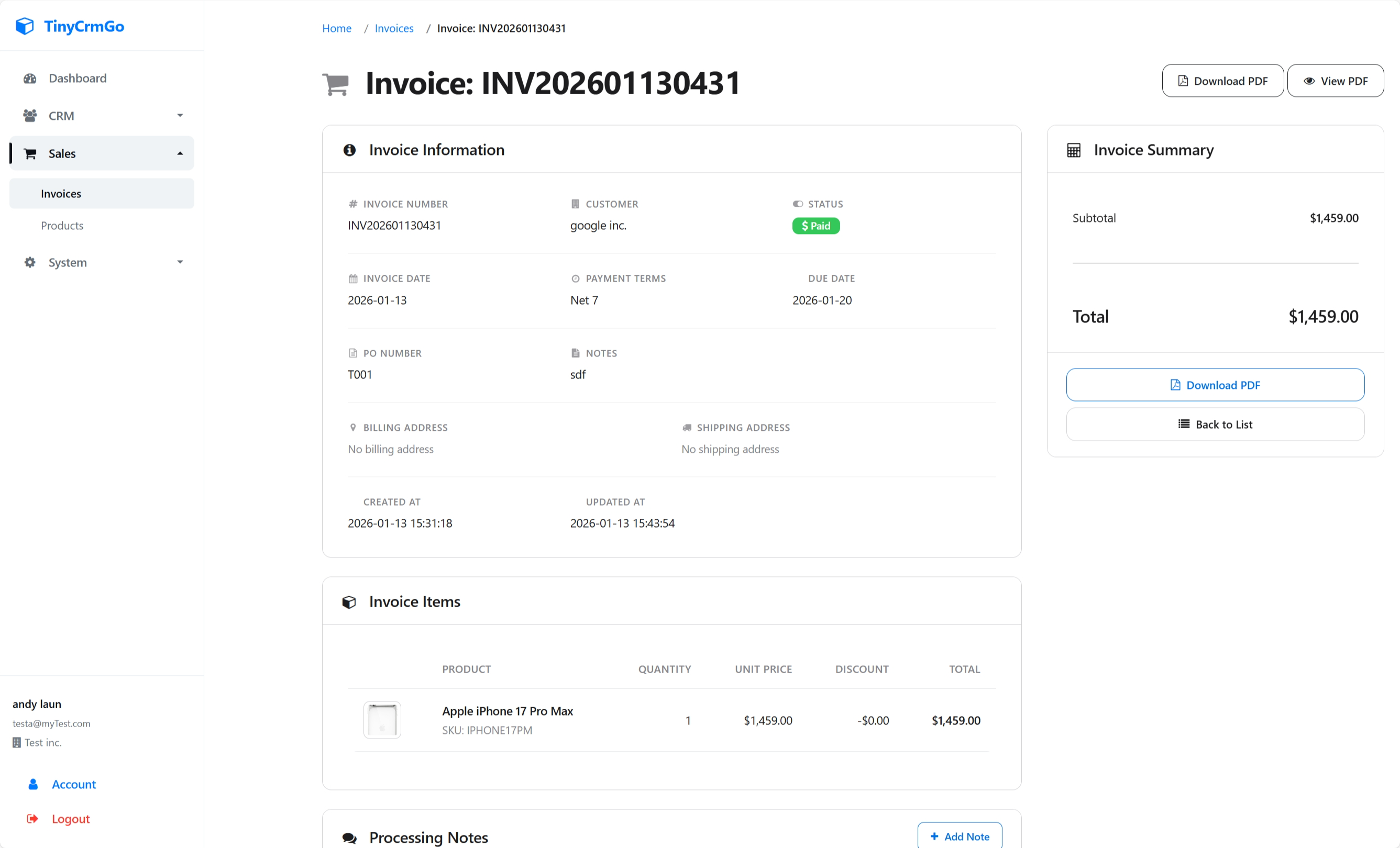The height and width of the screenshot is (848, 1400).
Task: Click the shopping cart icon next to Sales
Action: [30, 153]
